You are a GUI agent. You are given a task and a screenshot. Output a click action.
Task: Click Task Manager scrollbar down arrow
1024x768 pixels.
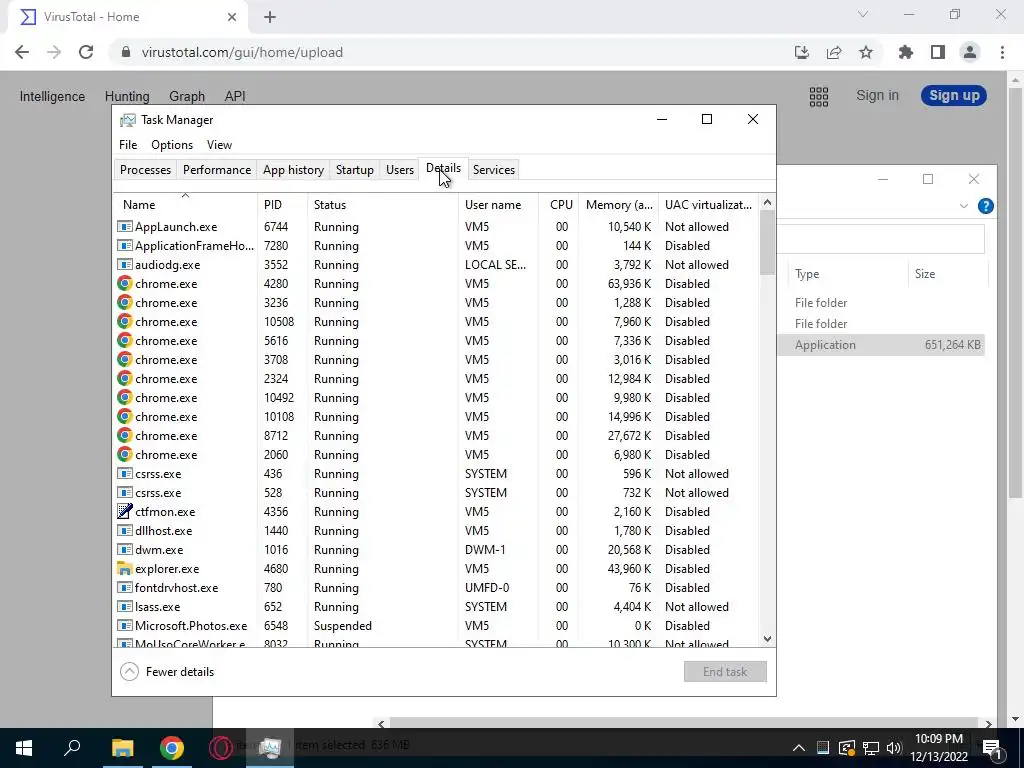coord(767,639)
